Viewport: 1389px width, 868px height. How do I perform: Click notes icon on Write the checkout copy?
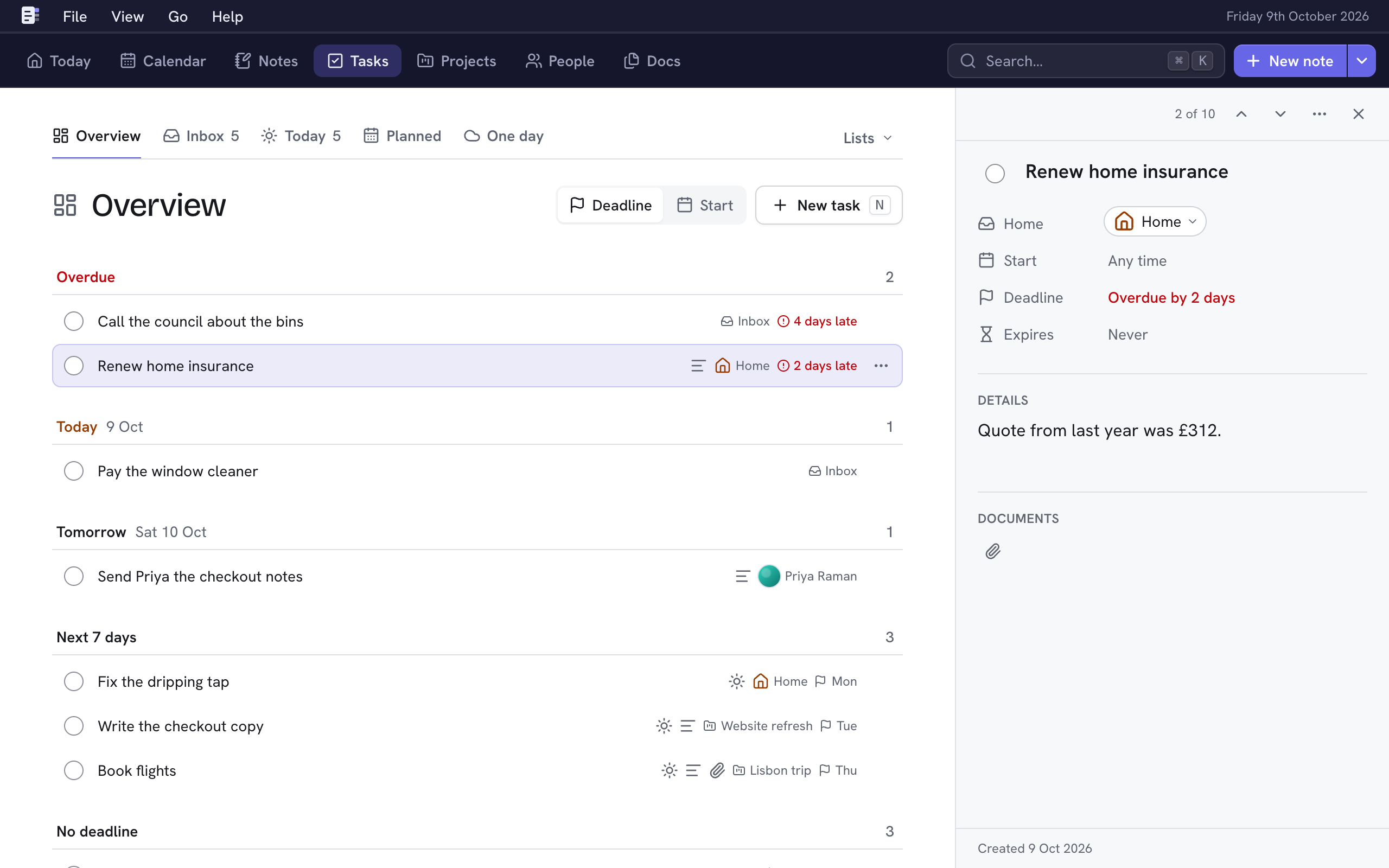(x=687, y=726)
